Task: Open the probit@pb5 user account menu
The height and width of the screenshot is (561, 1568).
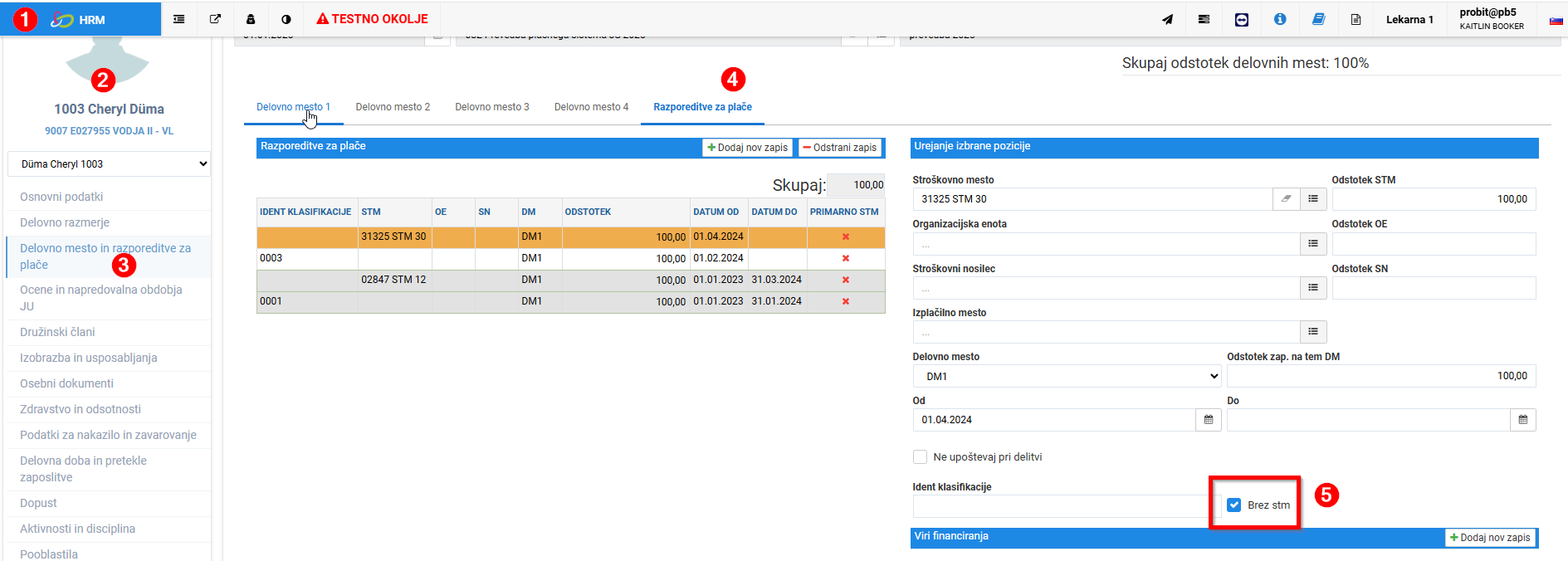Action: click(x=1492, y=19)
